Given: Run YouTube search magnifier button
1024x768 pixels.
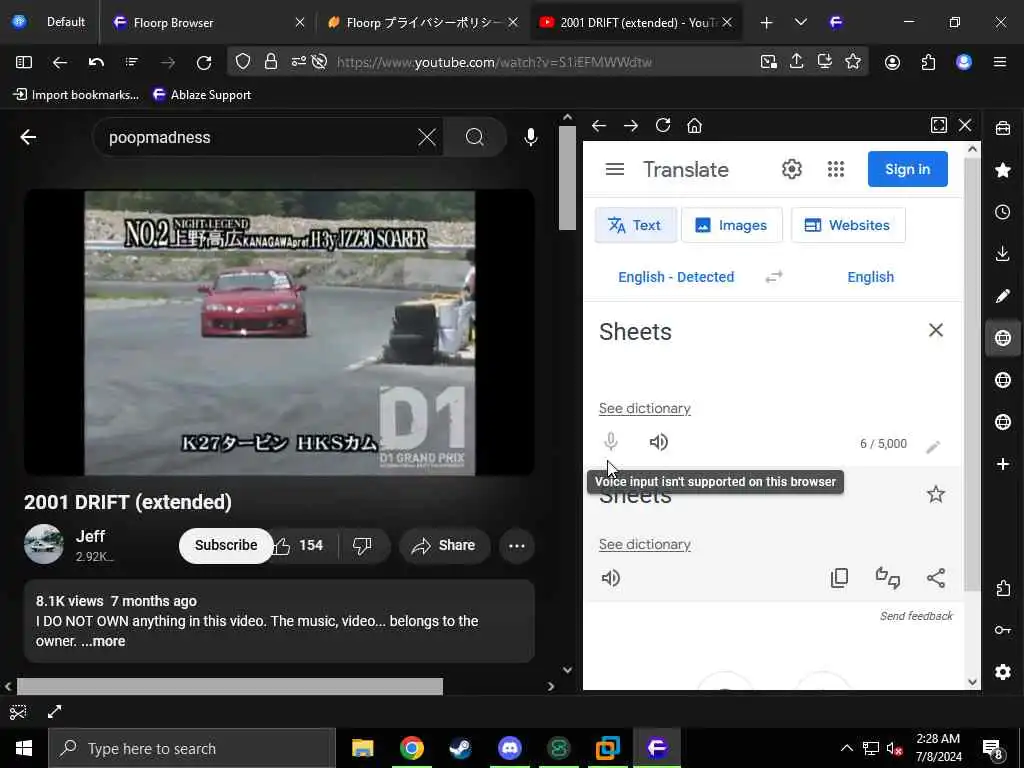Looking at the screenshot, I should [475, 137].
